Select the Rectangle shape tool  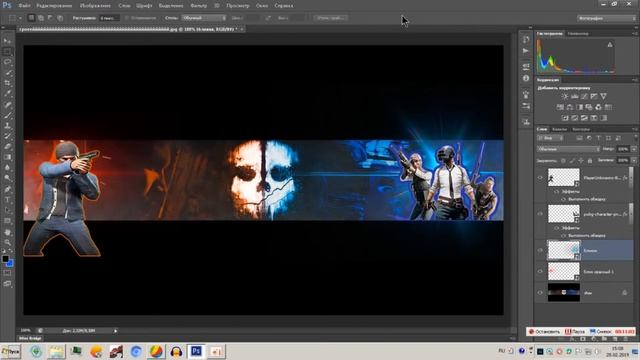7,221
